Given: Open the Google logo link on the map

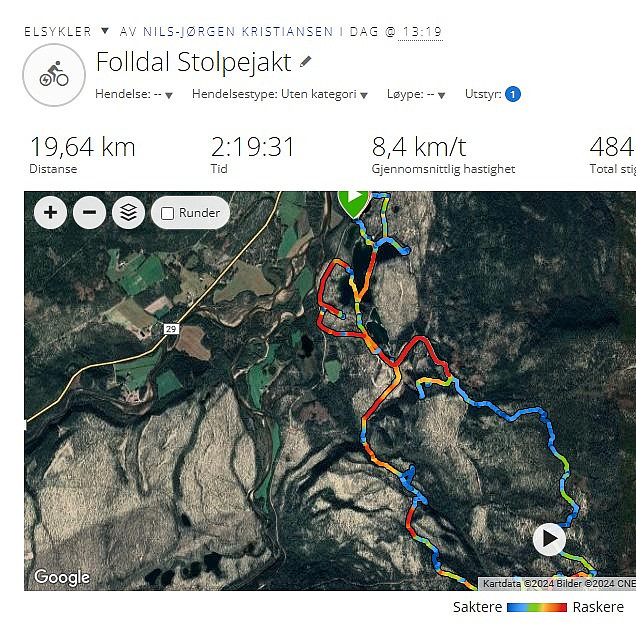Looking at the screenshot, I should click(62, 577).
